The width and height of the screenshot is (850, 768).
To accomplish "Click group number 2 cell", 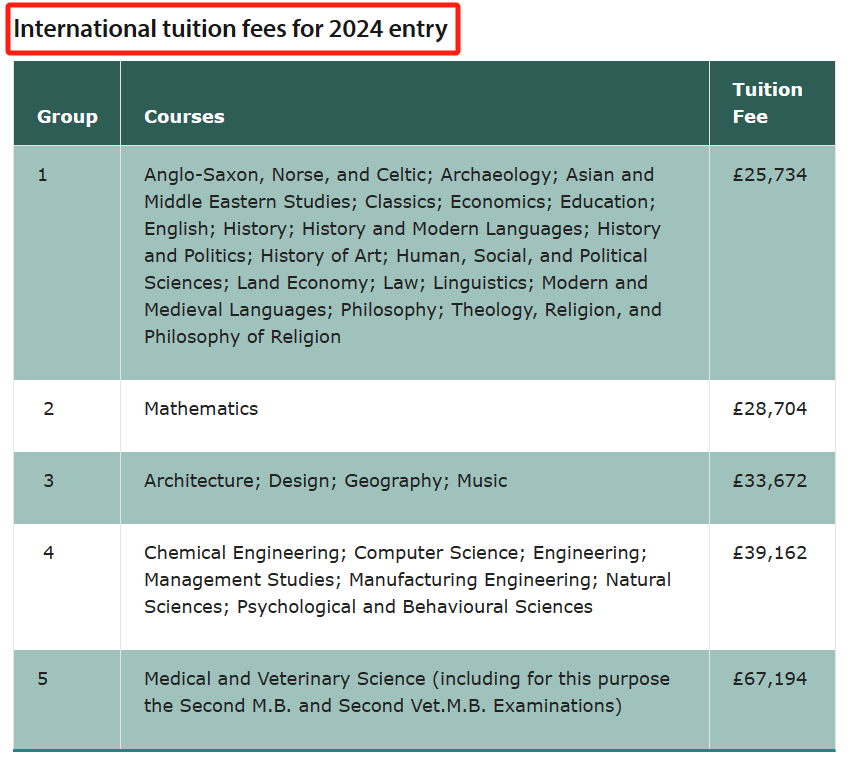I will (x=67, y=416).
